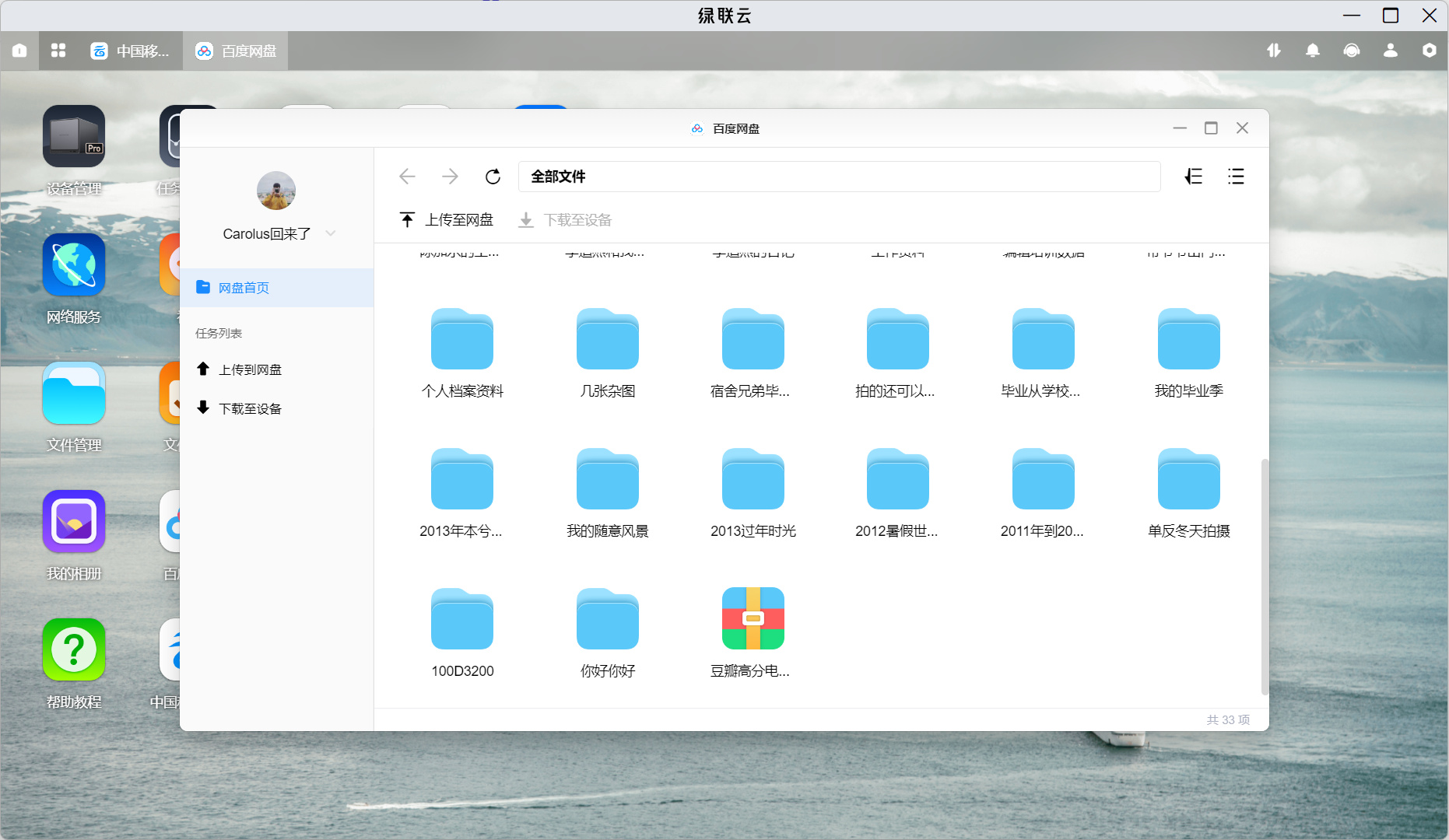1449x840 pixels.
Task: Open user account menu in top bar
Action: point(1391,51)
